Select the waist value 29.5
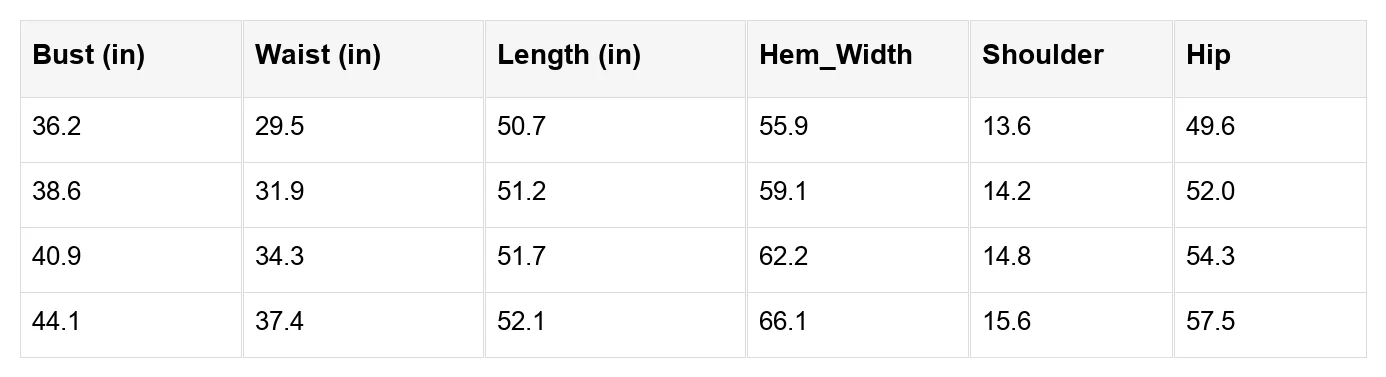This screenshot has width=1386, height=377. (x=364, y=130)
